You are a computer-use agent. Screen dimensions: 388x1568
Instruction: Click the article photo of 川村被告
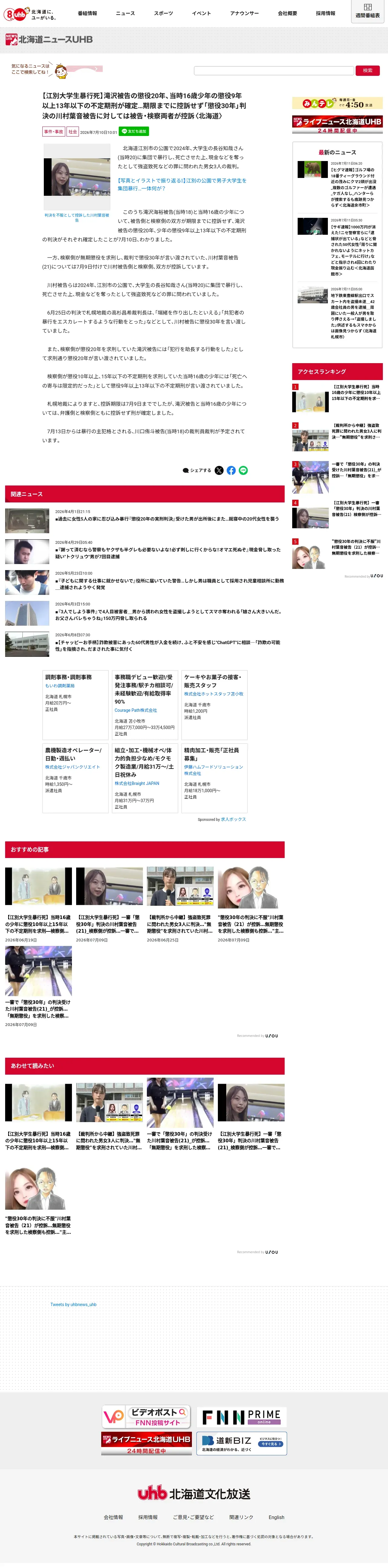[x=77, y=177]
